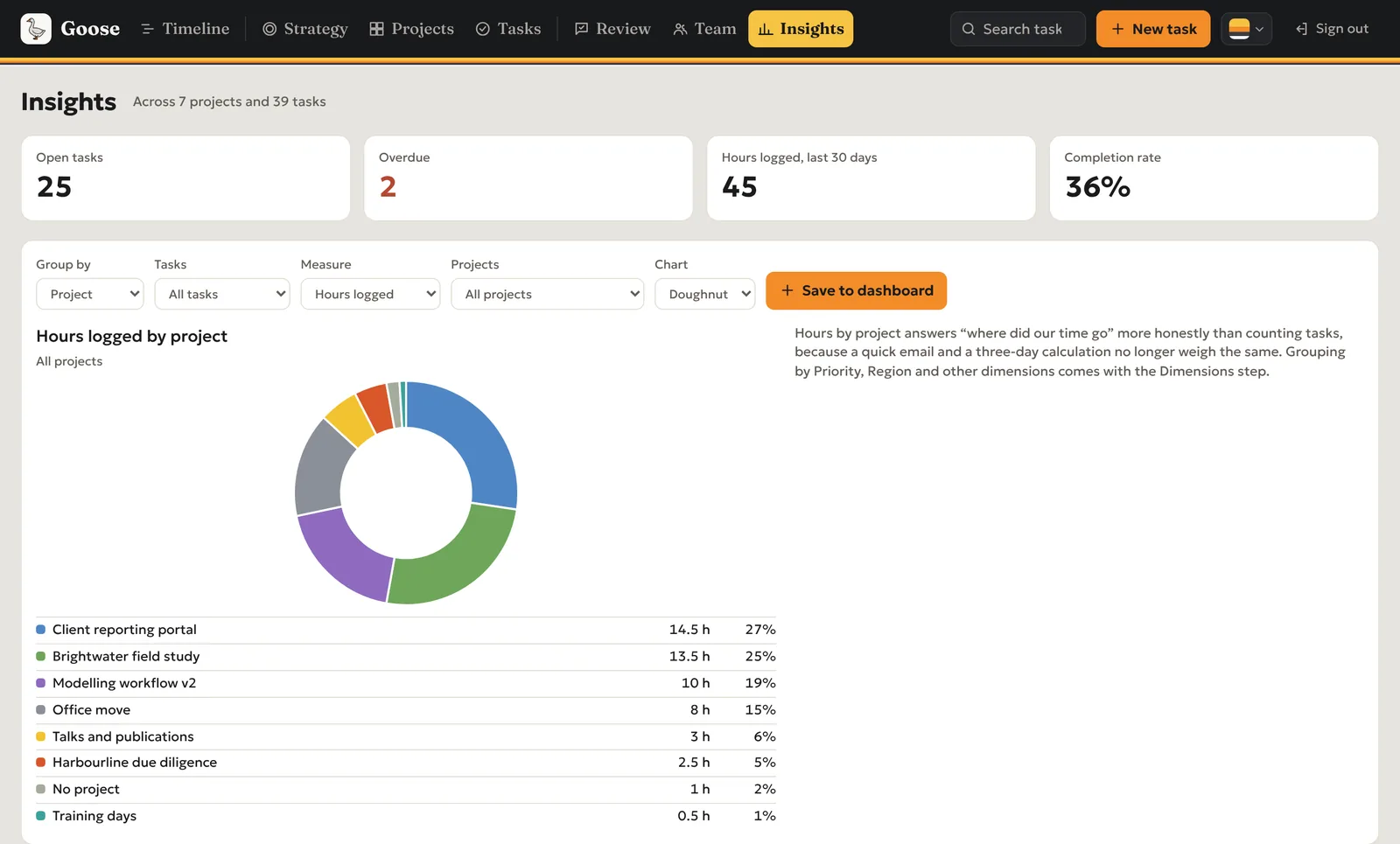The height and width of the screenshot is (844, 1400).
Task: Change chart type from Doughnut dropdown
Action: coord(705,294)
